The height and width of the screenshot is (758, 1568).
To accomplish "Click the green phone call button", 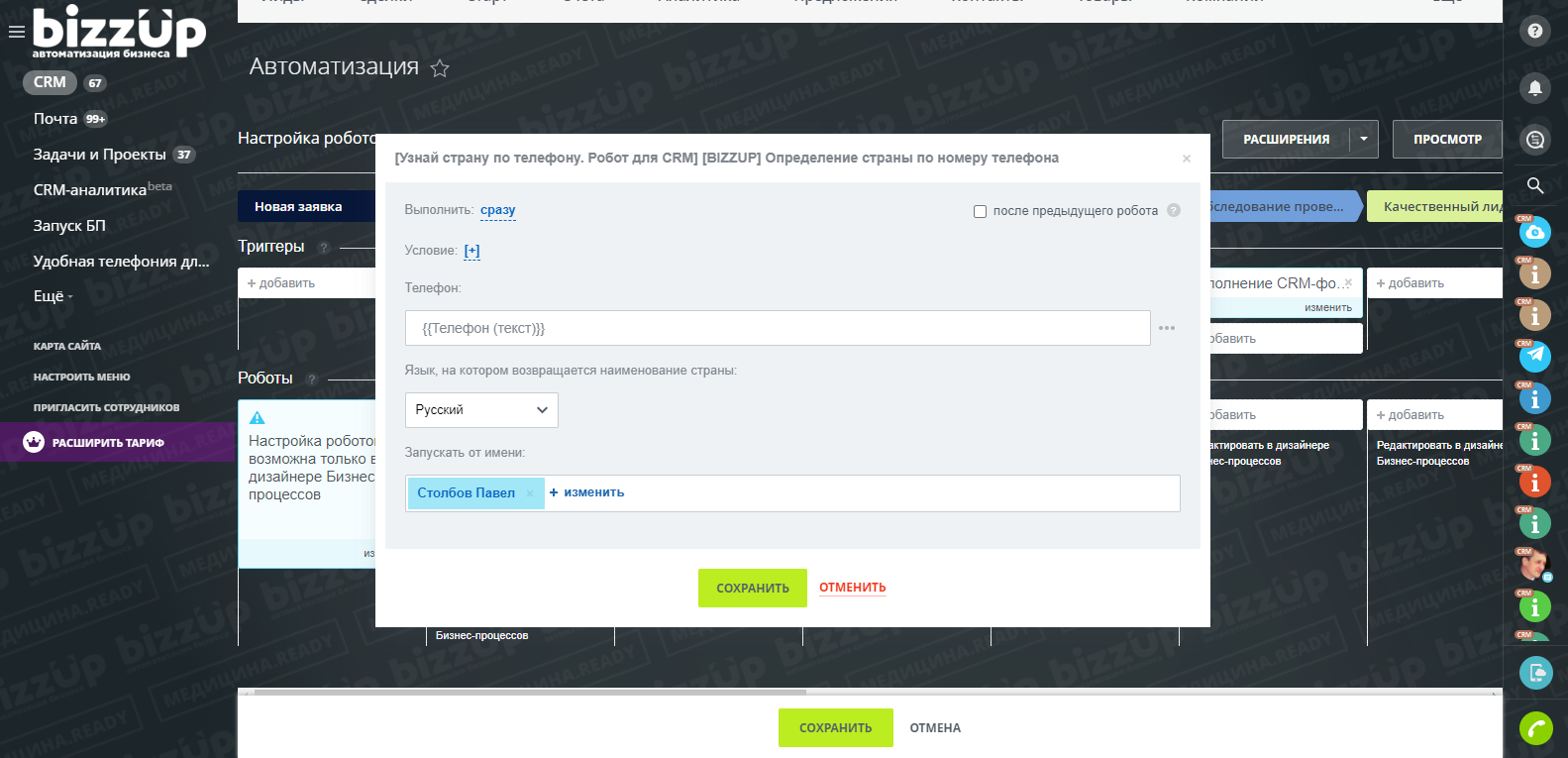I will coord(1534,728).
